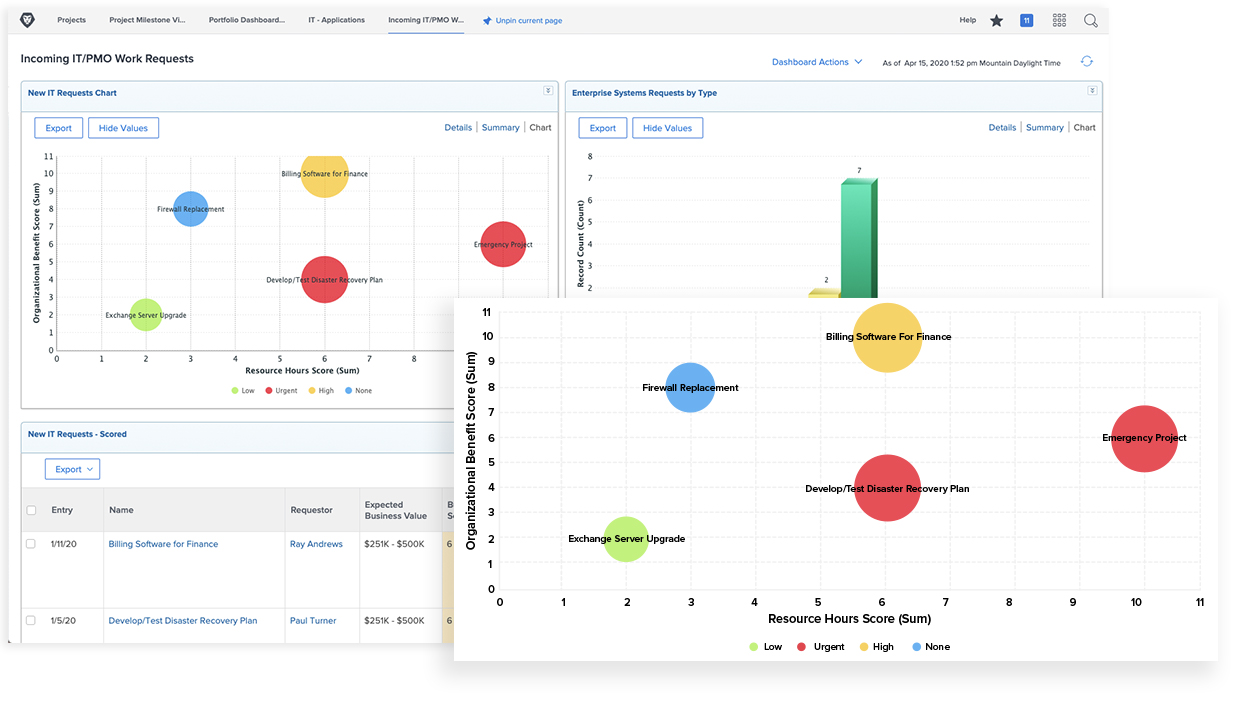Hide chart values with the Hide Values button

(x=123, y=127)
